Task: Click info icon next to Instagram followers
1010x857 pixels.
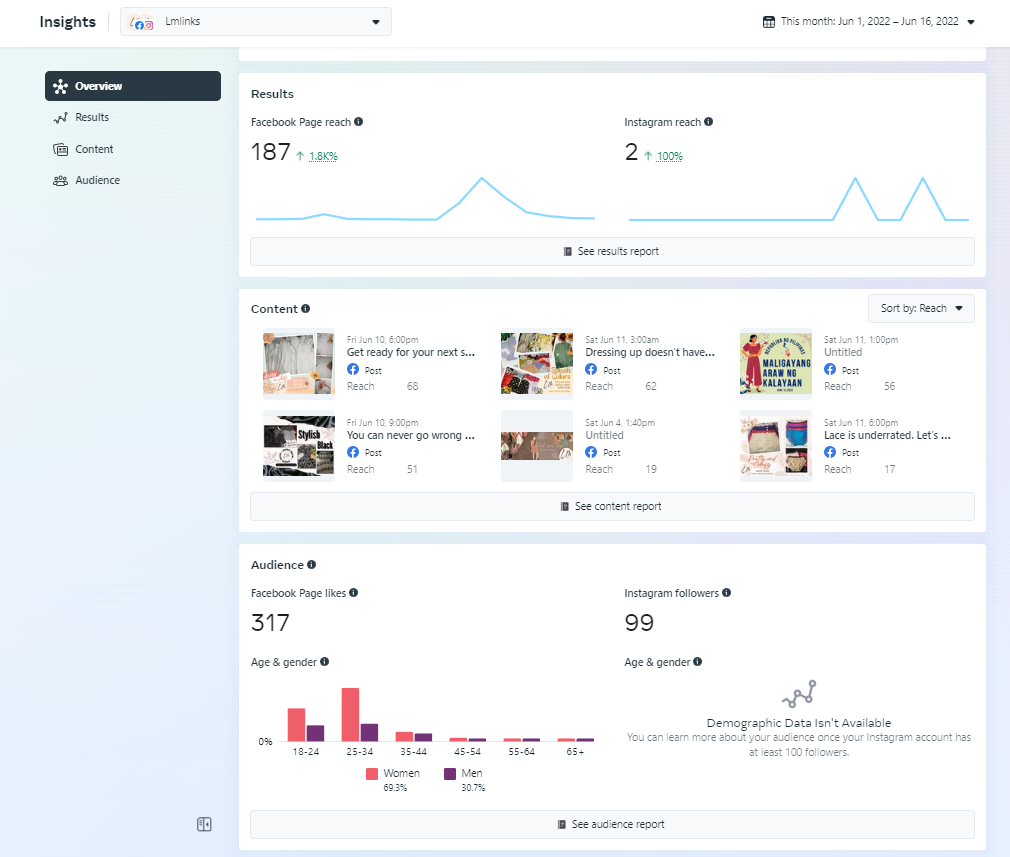Action: click(727, 593)
